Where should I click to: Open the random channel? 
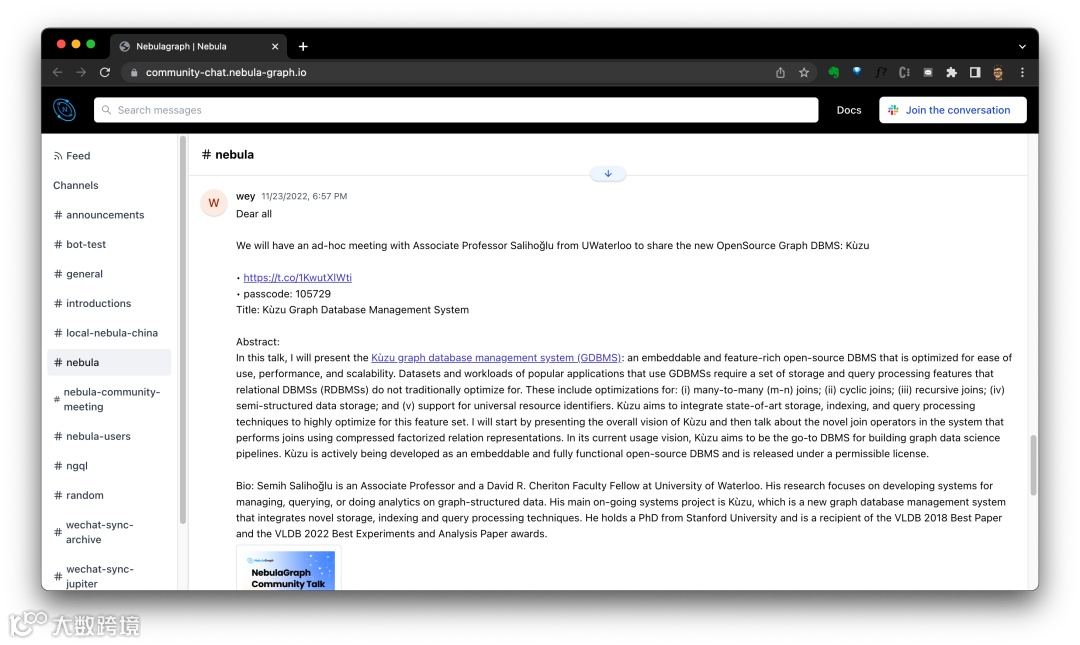point(109,495)
